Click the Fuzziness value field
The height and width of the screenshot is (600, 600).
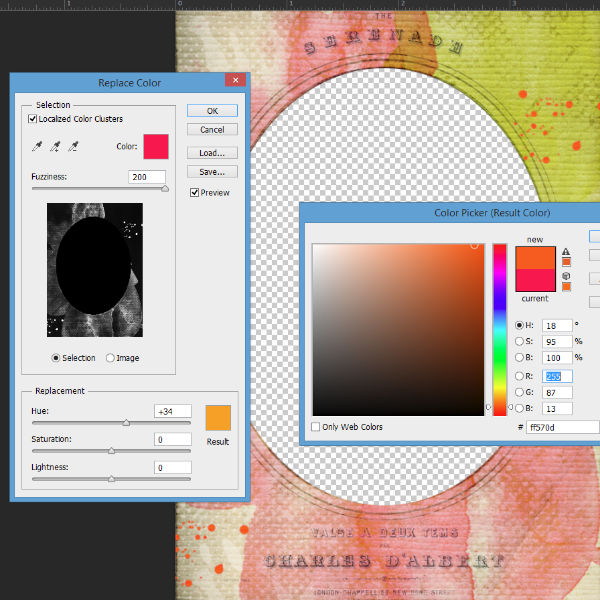[x=147, y=177]
